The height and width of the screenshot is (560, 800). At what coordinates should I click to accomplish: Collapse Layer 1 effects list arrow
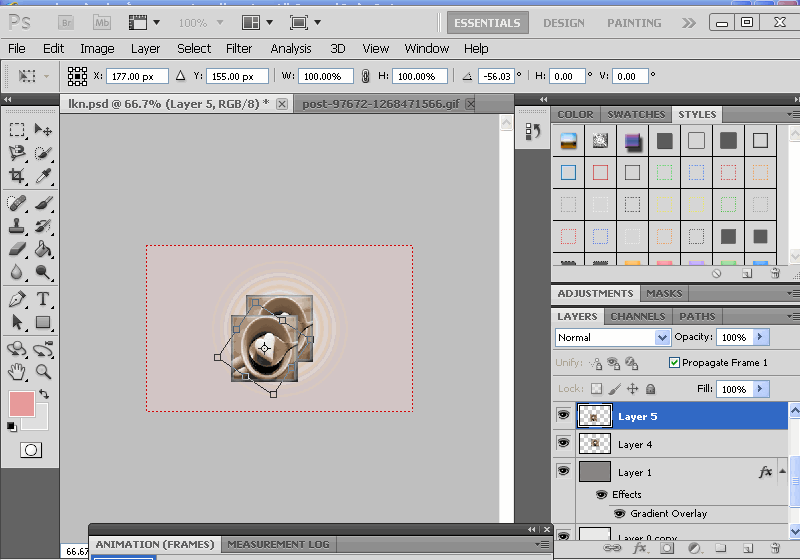coord(782,471)
